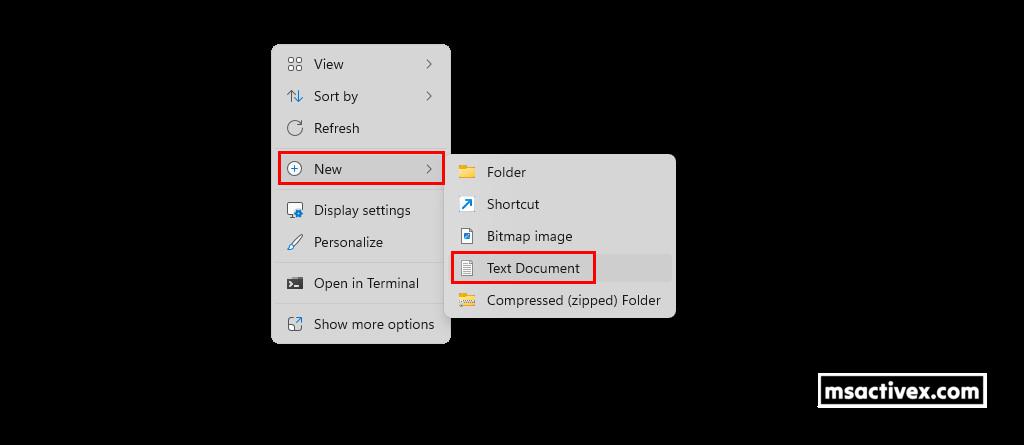Click the New plus-circle icon
This screenshot has width=1024, height=445.
[295, 169]
